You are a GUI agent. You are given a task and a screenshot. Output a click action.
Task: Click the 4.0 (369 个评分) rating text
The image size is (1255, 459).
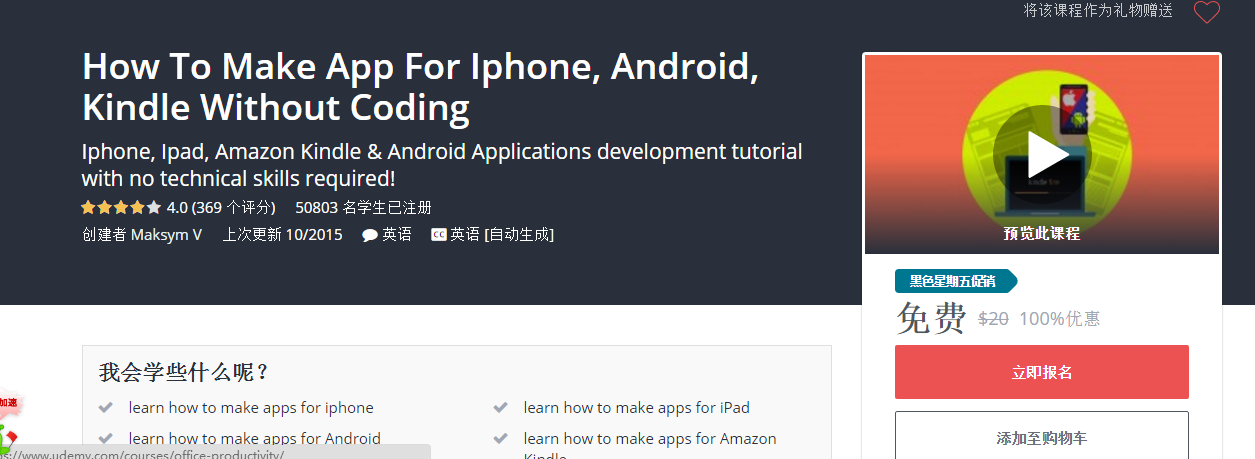click(221, 208)
